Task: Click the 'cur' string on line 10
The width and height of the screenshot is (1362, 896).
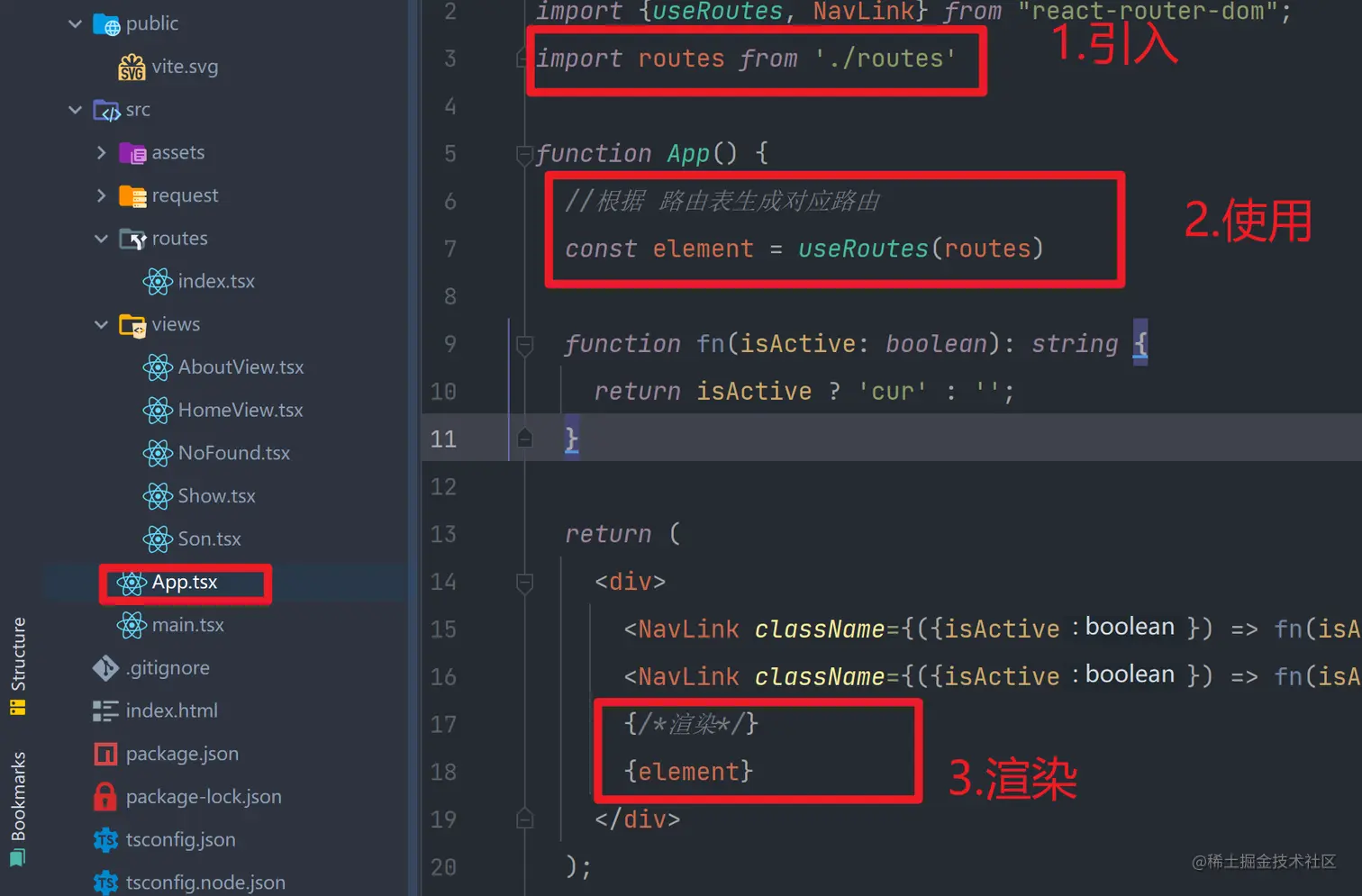Action: [x=892, y=392]
